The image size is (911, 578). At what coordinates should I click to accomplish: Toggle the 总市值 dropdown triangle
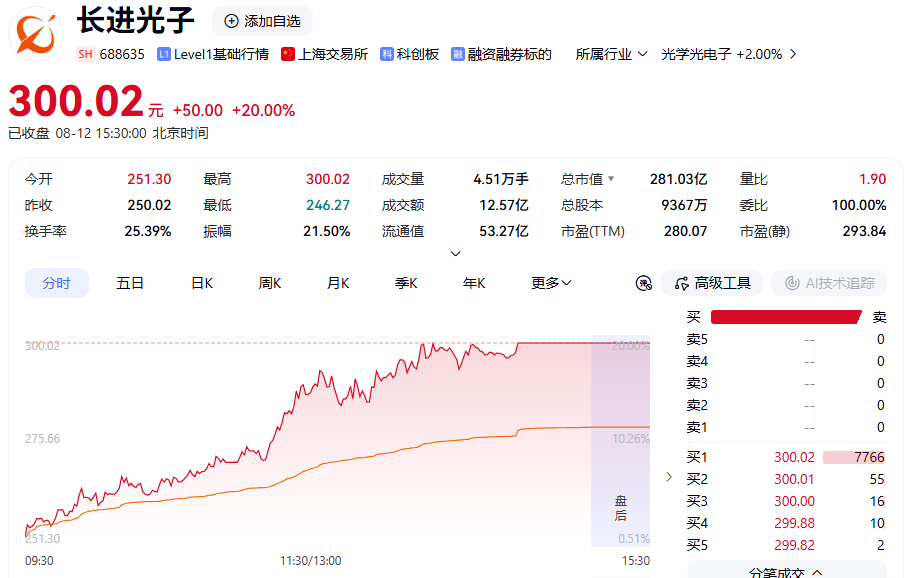pos(611,179)
